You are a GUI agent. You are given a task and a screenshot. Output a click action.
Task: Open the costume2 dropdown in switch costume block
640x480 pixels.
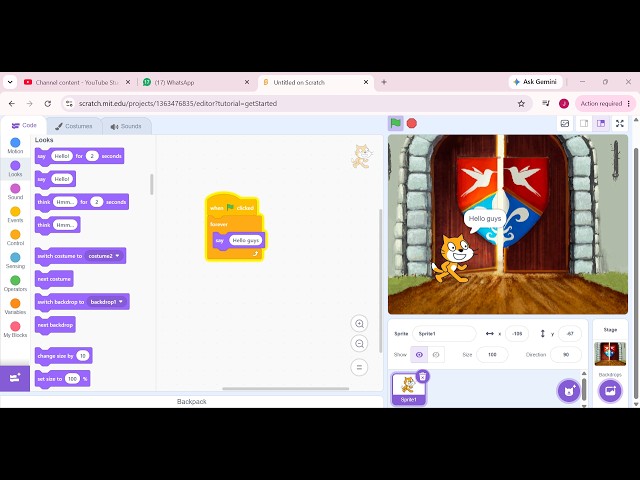click(x=104, y=256)
